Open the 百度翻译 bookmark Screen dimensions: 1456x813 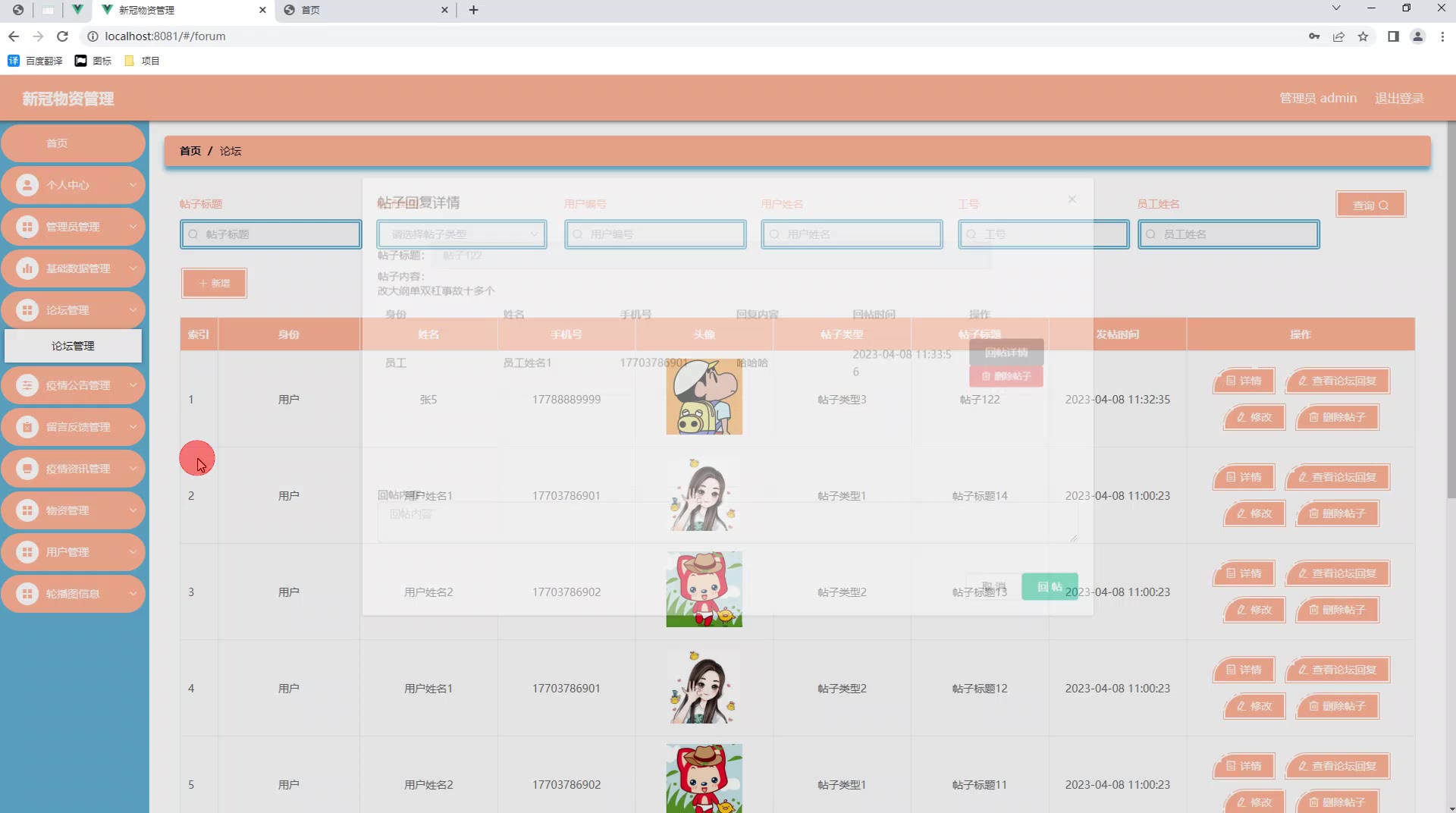tap(35, 61)
